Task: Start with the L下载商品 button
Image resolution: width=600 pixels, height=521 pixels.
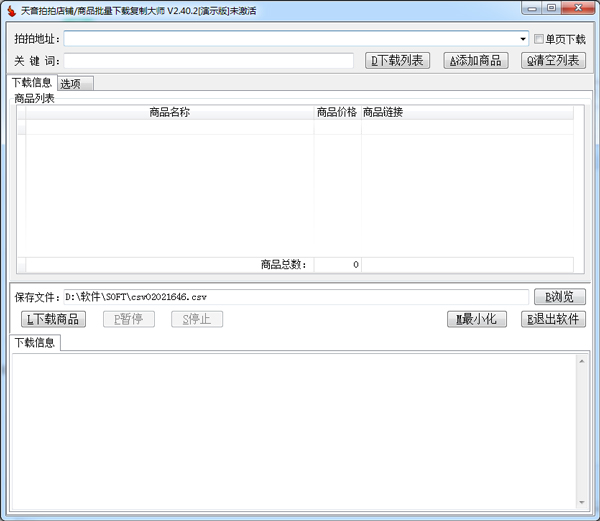Action: (53, 319)
